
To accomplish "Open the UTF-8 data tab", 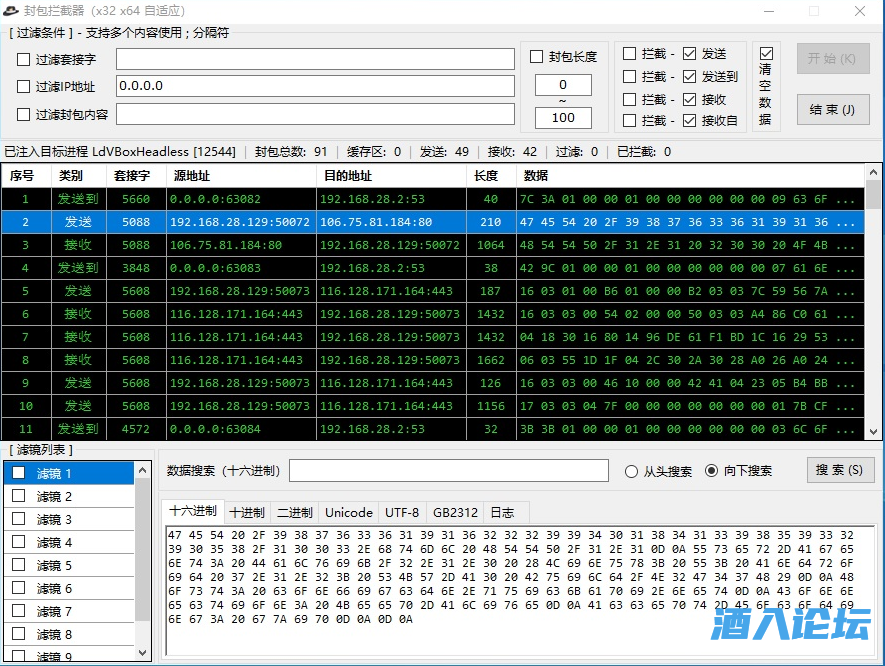I will 402,512.
